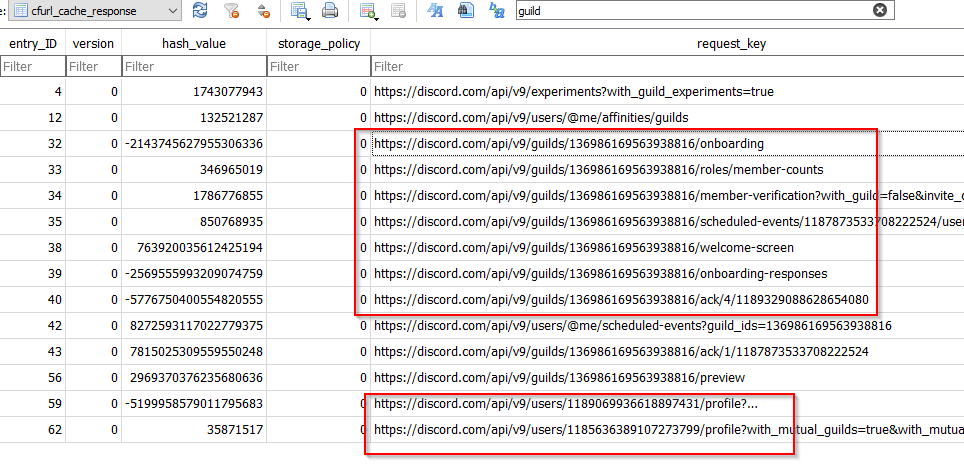
Task: Open find with the binoculars icon
Action: [x=466, y=10]
